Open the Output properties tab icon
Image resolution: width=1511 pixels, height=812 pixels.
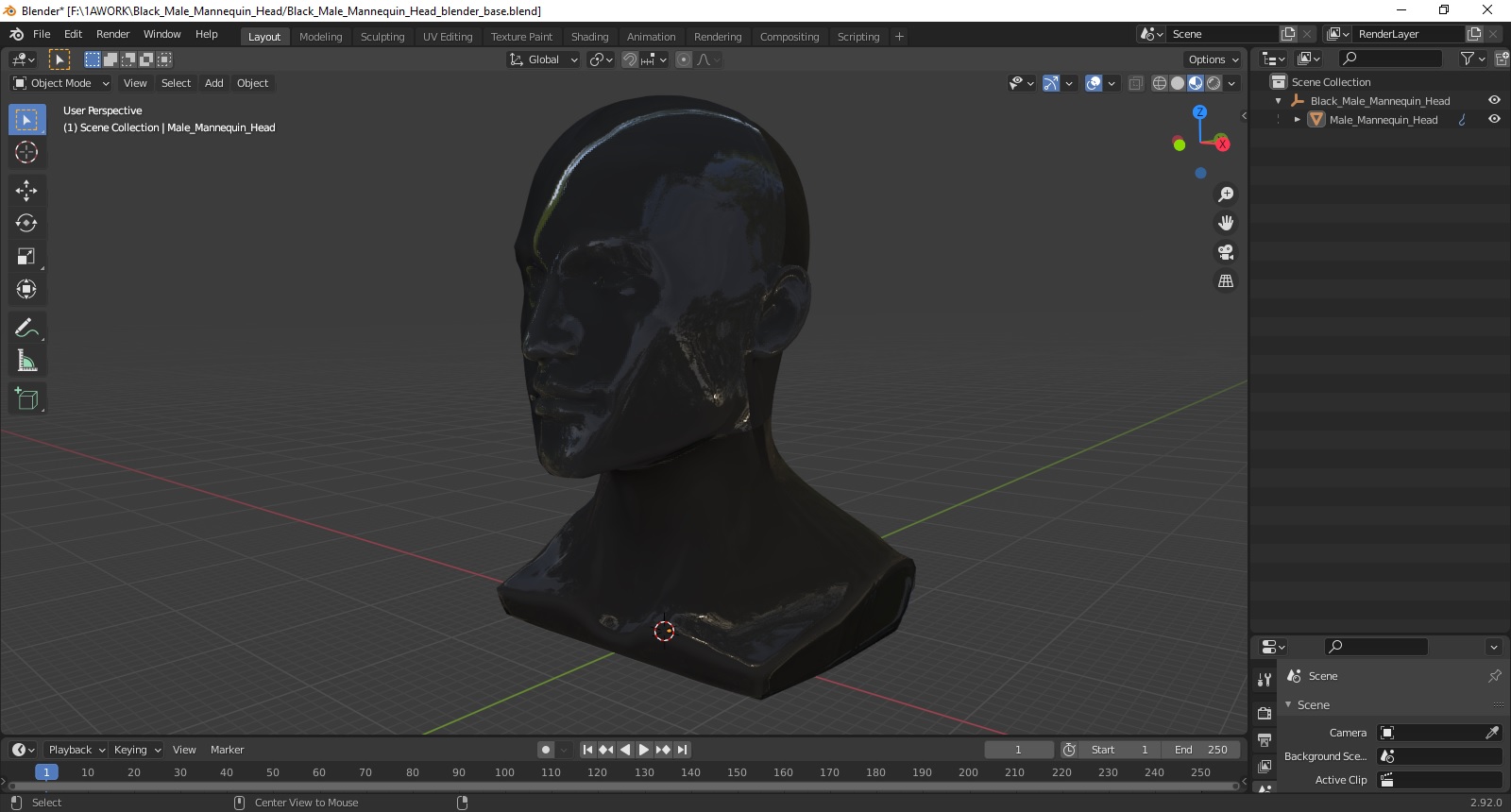pos(1265,739)
